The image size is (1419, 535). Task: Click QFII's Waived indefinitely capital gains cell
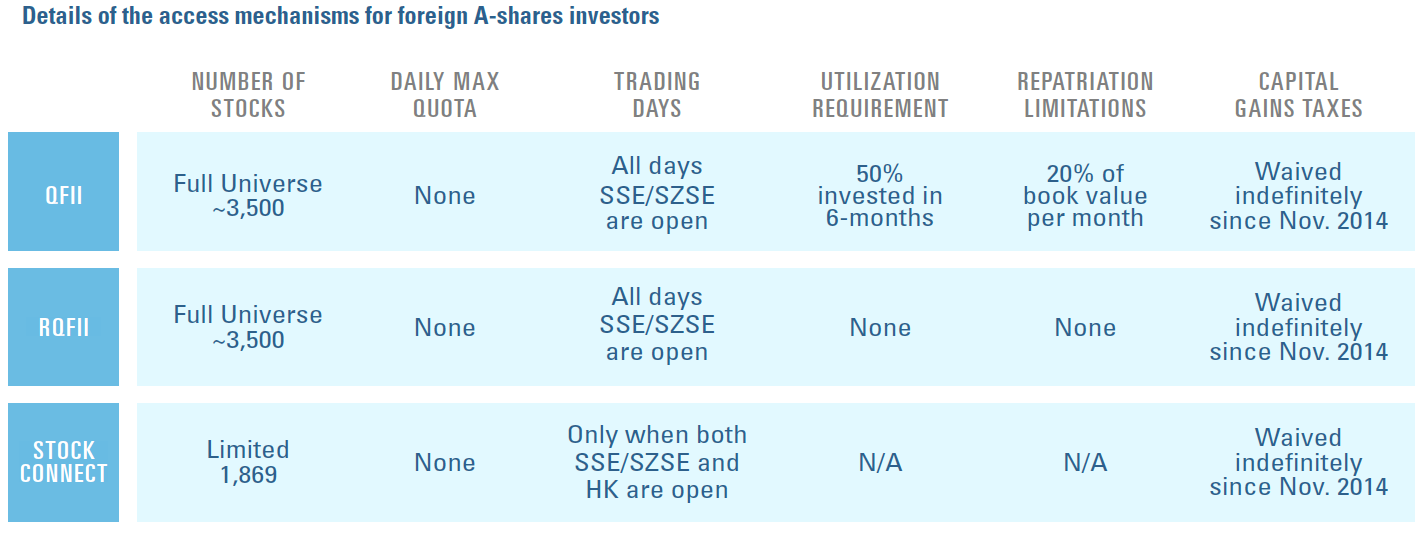pos(1299,196)
